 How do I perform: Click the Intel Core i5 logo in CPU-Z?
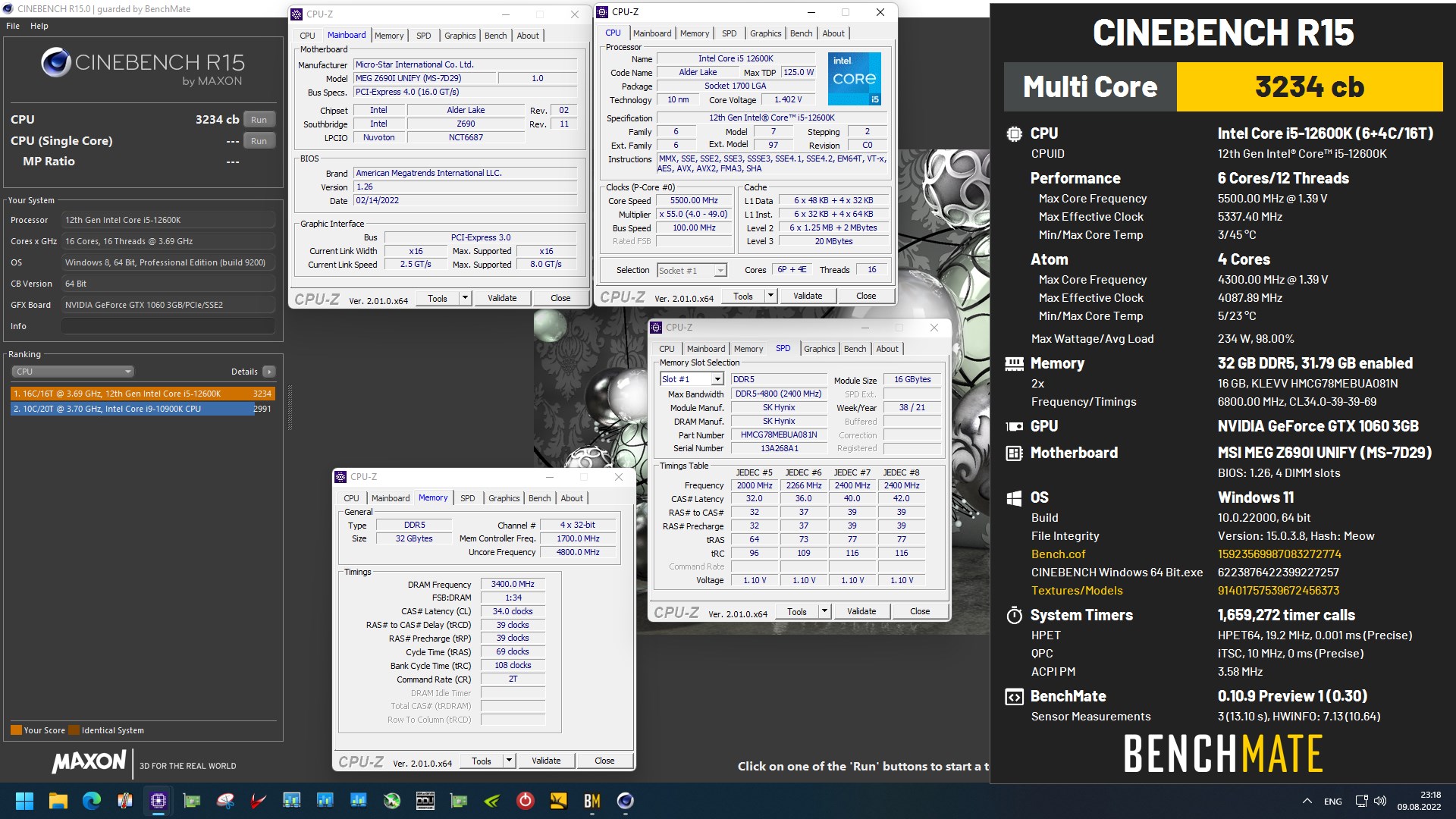coord(854,79)
